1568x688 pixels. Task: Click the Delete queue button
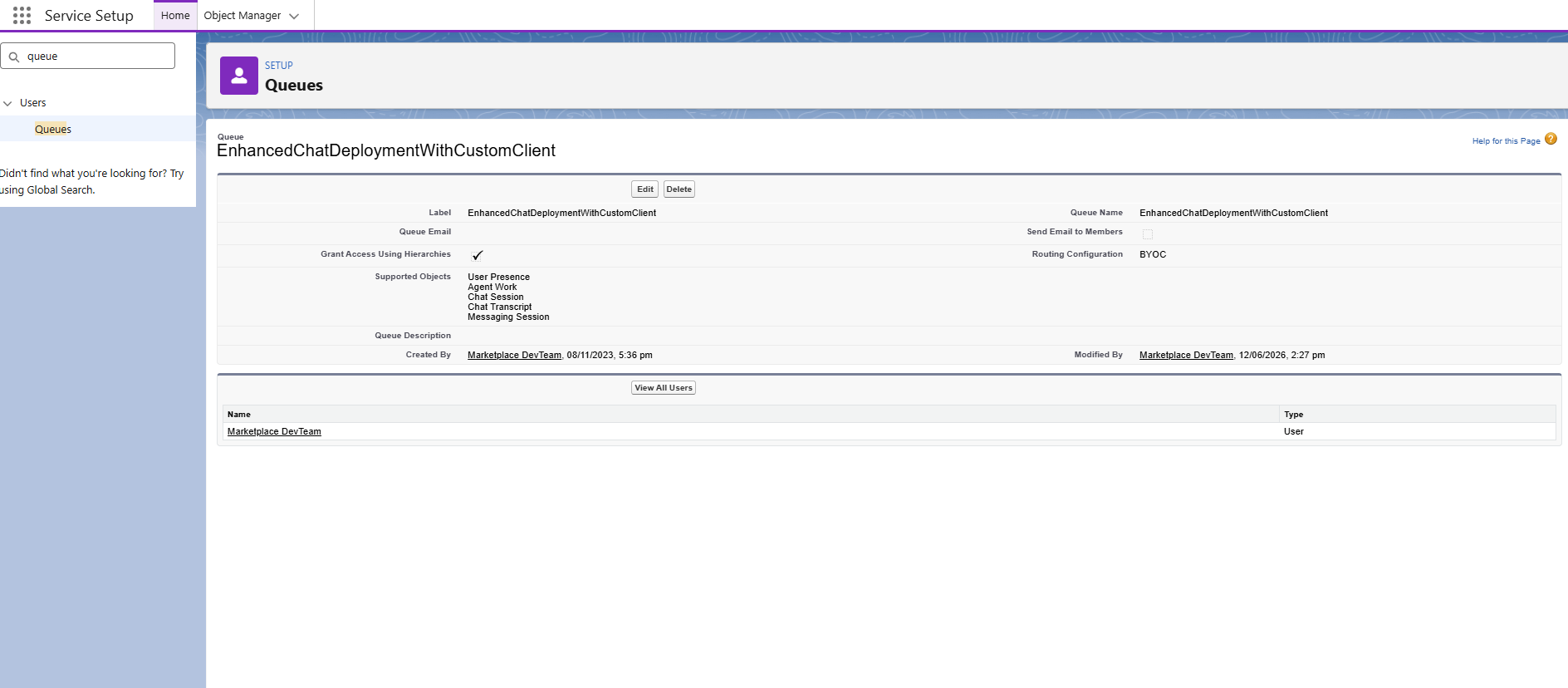679,189
